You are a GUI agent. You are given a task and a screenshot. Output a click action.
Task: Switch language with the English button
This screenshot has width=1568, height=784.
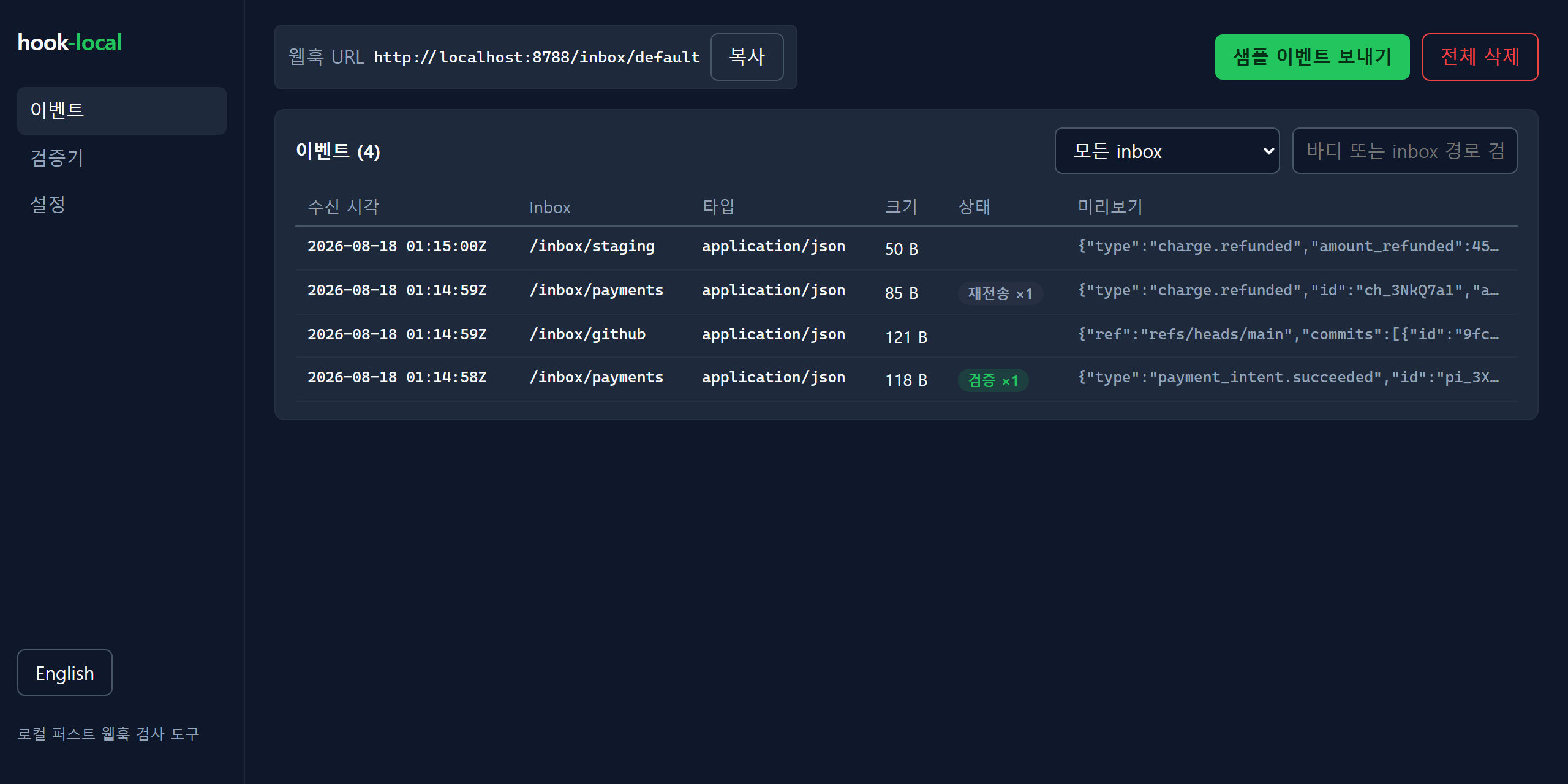click(65, 673)
